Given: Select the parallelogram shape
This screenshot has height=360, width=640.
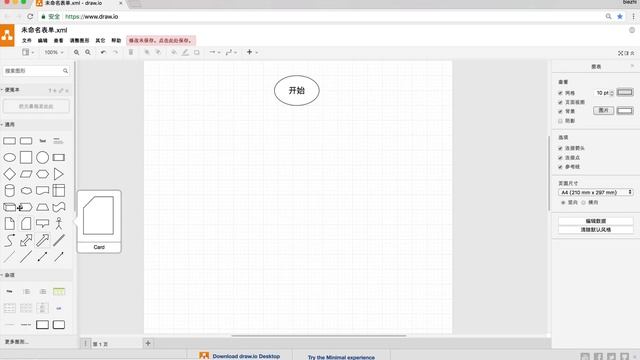Looking at the screenshot, I should coord(26,174).
